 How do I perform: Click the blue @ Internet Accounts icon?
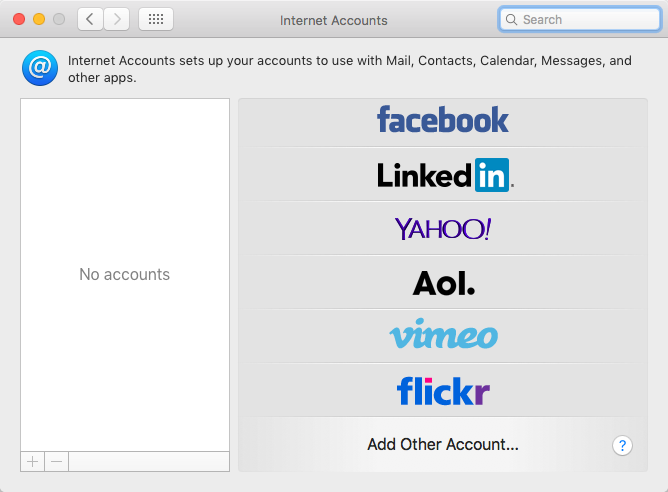pos(40,68)
